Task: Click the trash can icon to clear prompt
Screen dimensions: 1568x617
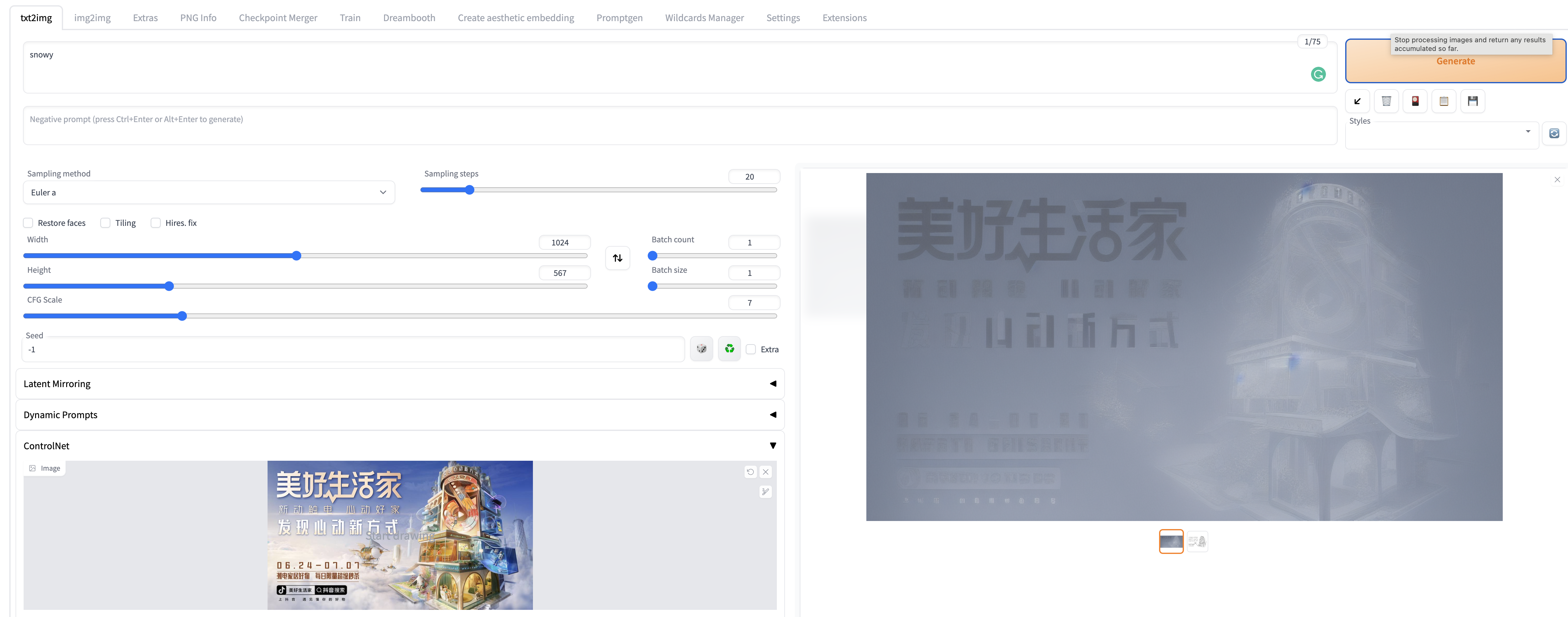Action: 1386,101
